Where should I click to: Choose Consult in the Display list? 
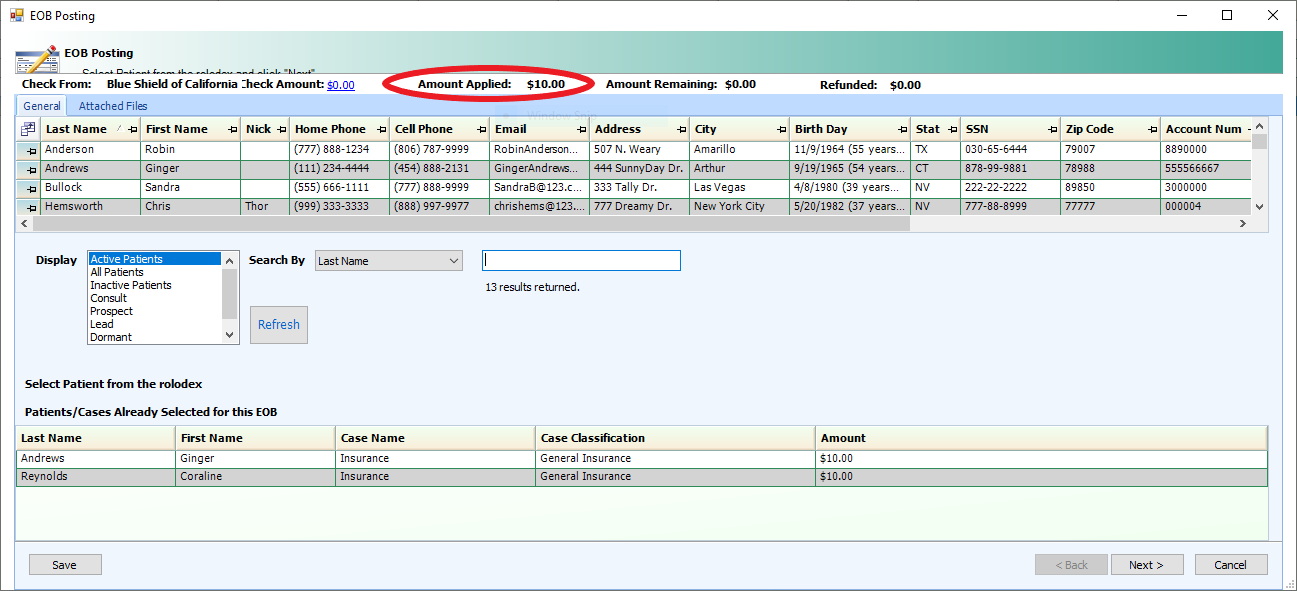pos(155,298)
